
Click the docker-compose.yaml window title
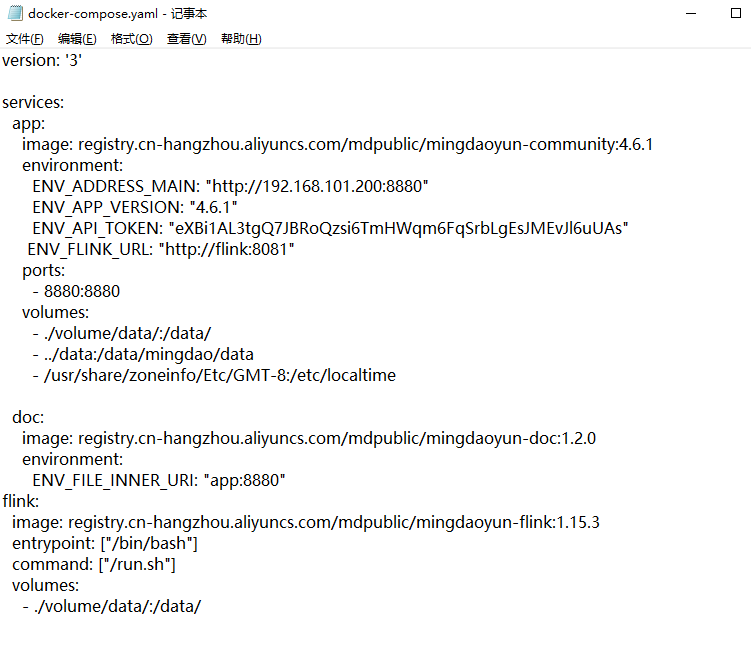pos(118,13)
